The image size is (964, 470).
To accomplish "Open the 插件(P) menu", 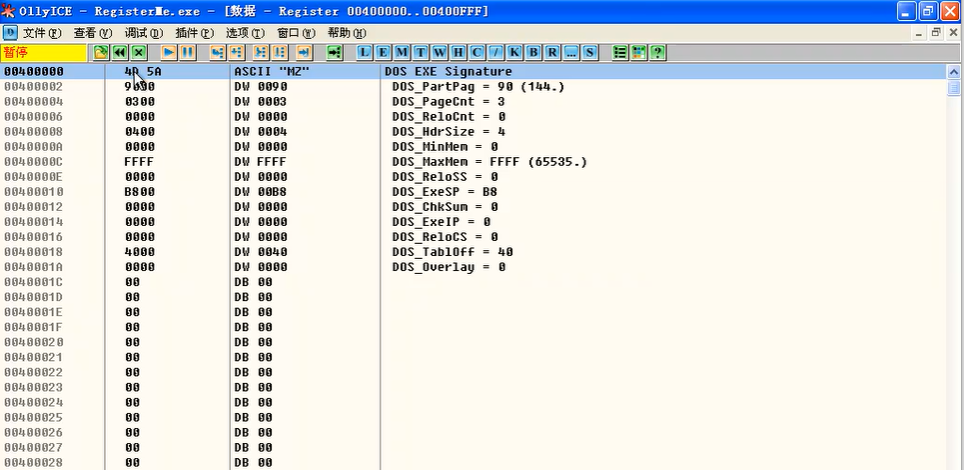I will click(x=194, y=33).
